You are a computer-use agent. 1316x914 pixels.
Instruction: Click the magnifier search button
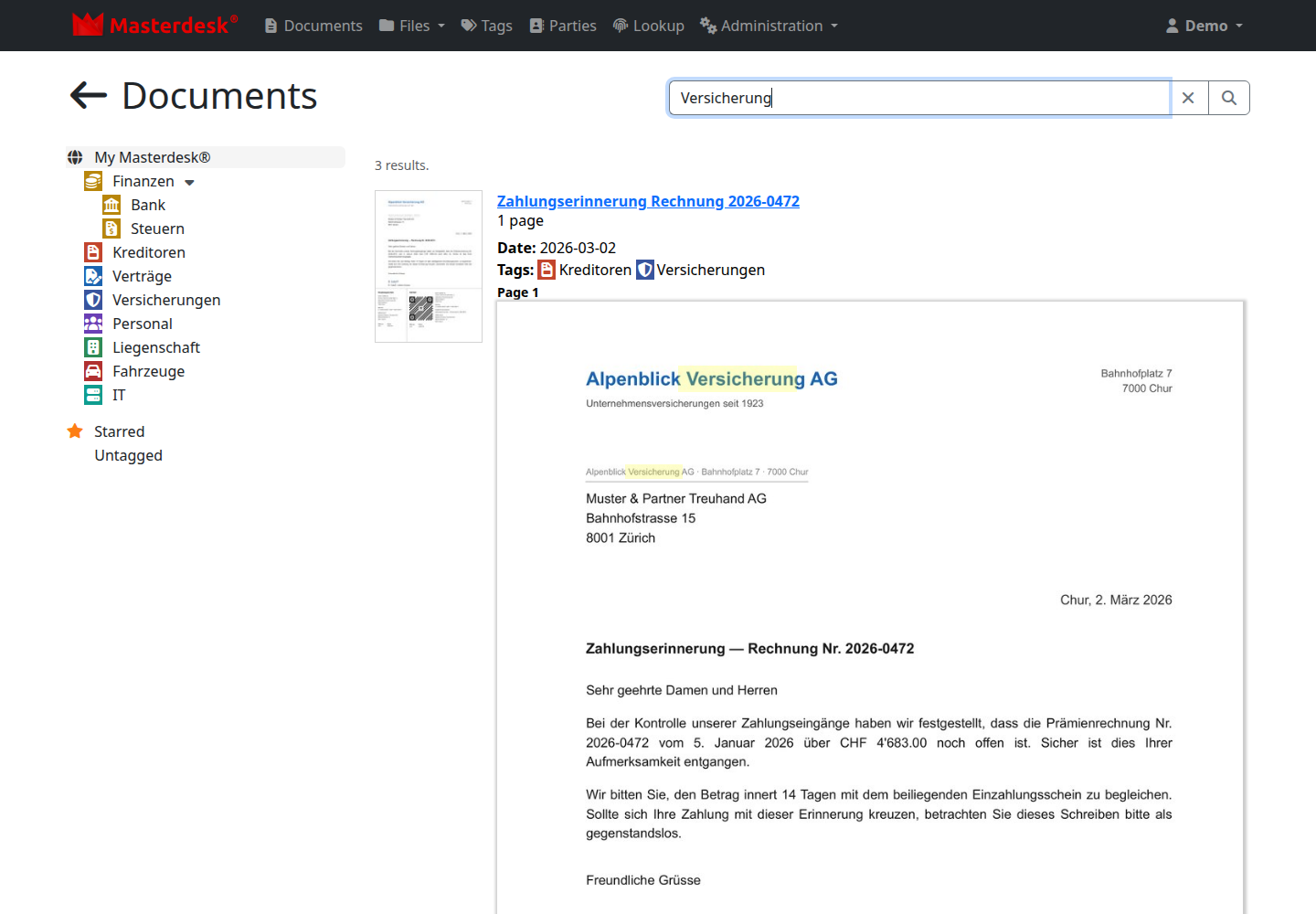point(1229,98)
